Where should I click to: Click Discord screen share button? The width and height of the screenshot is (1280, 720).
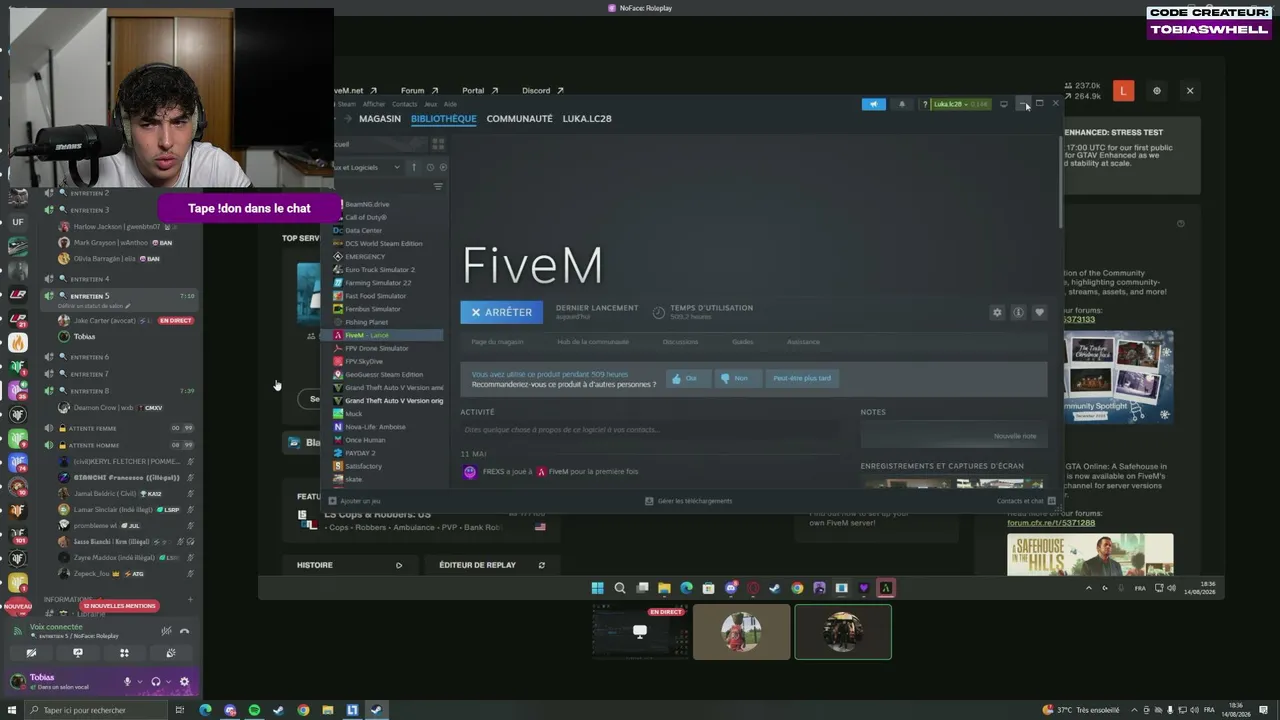click(78, 653)
